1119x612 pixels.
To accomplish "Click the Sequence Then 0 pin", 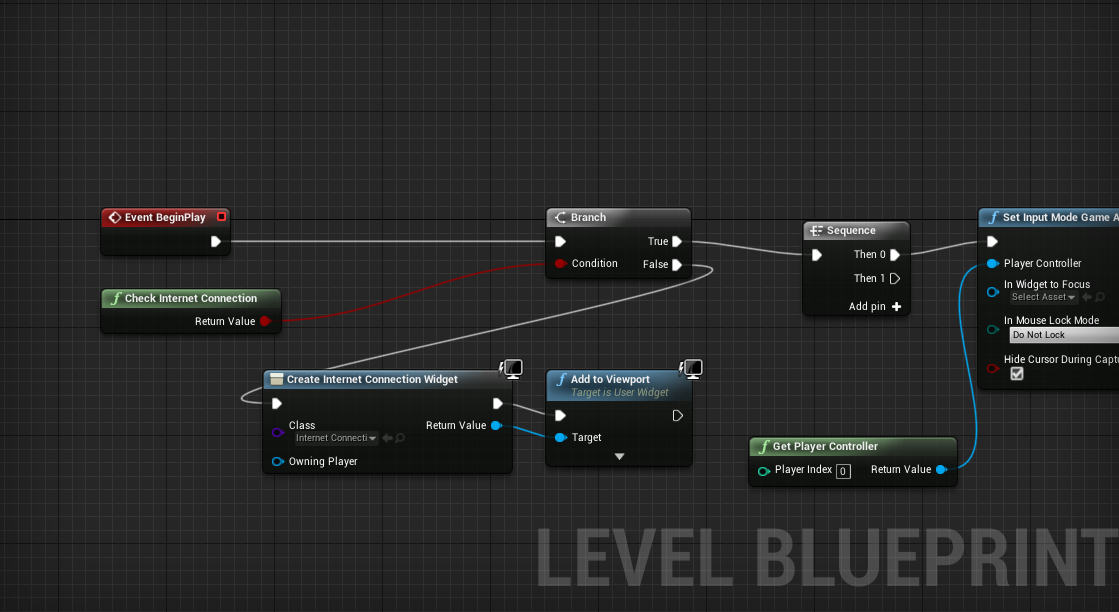I will [x=895, y=255].
